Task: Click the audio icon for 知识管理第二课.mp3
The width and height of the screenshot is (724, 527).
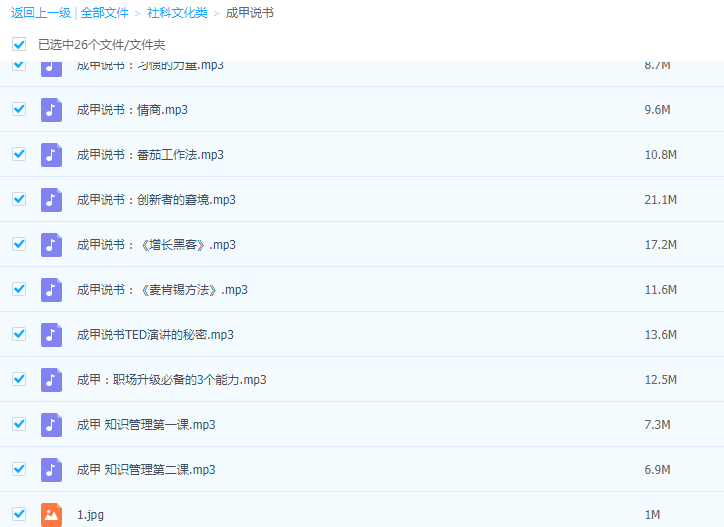Action: [x=51, y=470]
